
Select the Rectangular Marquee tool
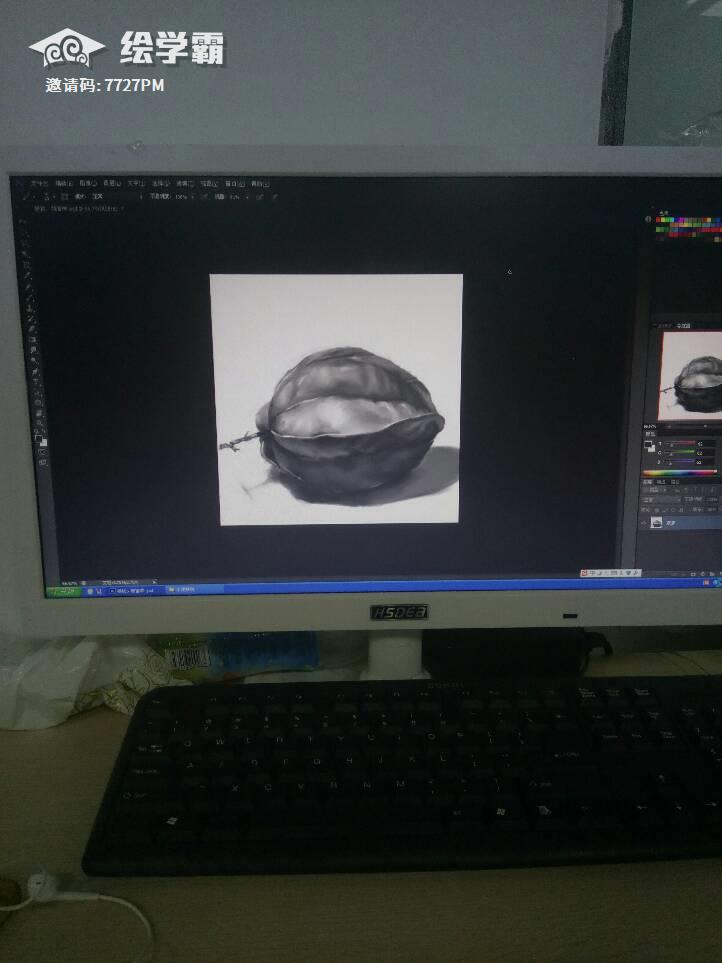(23, 233)
